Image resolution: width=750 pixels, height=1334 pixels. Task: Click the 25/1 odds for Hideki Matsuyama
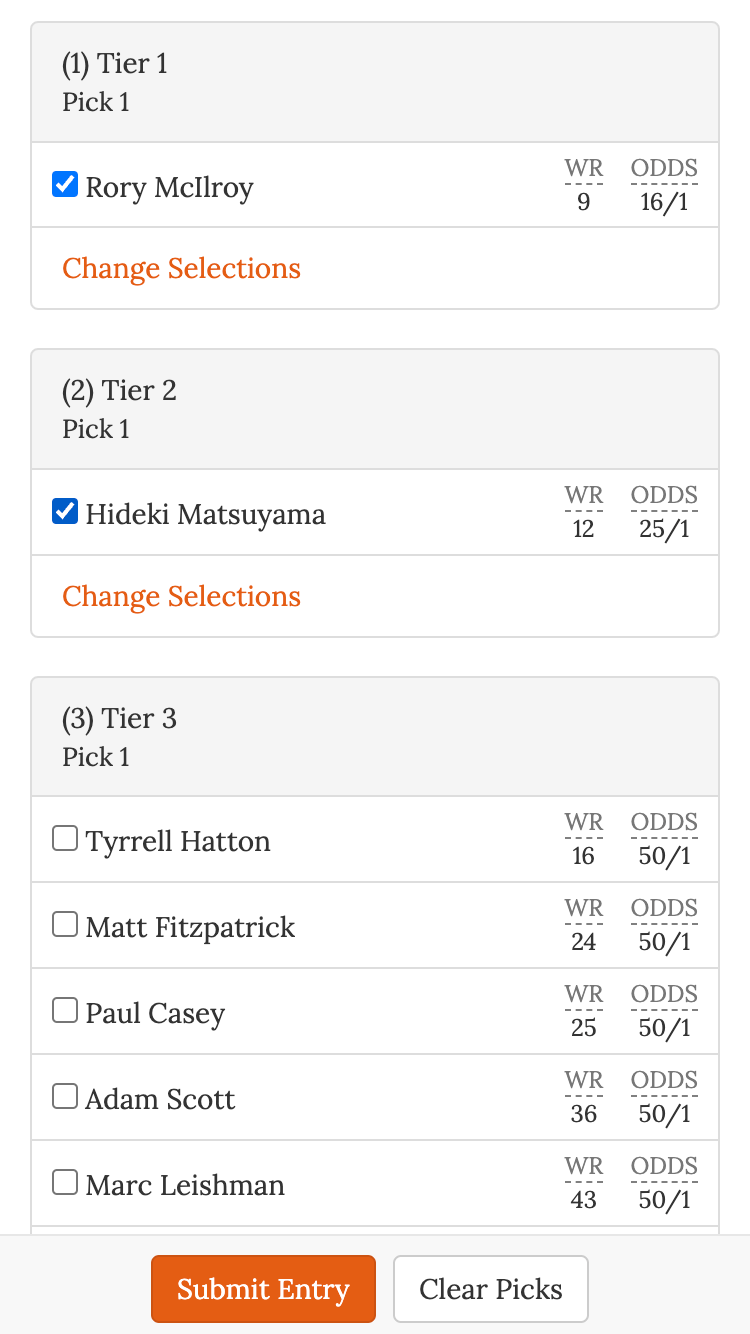663,529
